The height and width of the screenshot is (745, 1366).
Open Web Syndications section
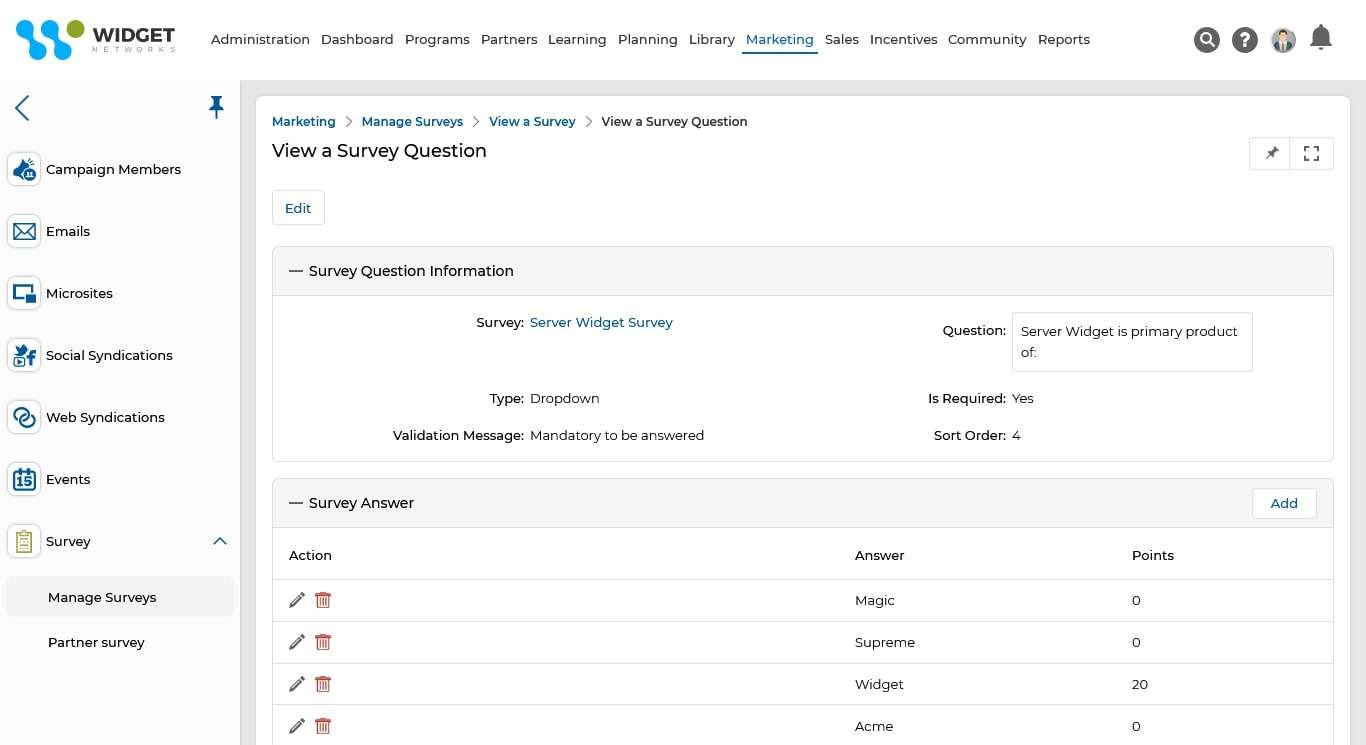click(23, 417)
